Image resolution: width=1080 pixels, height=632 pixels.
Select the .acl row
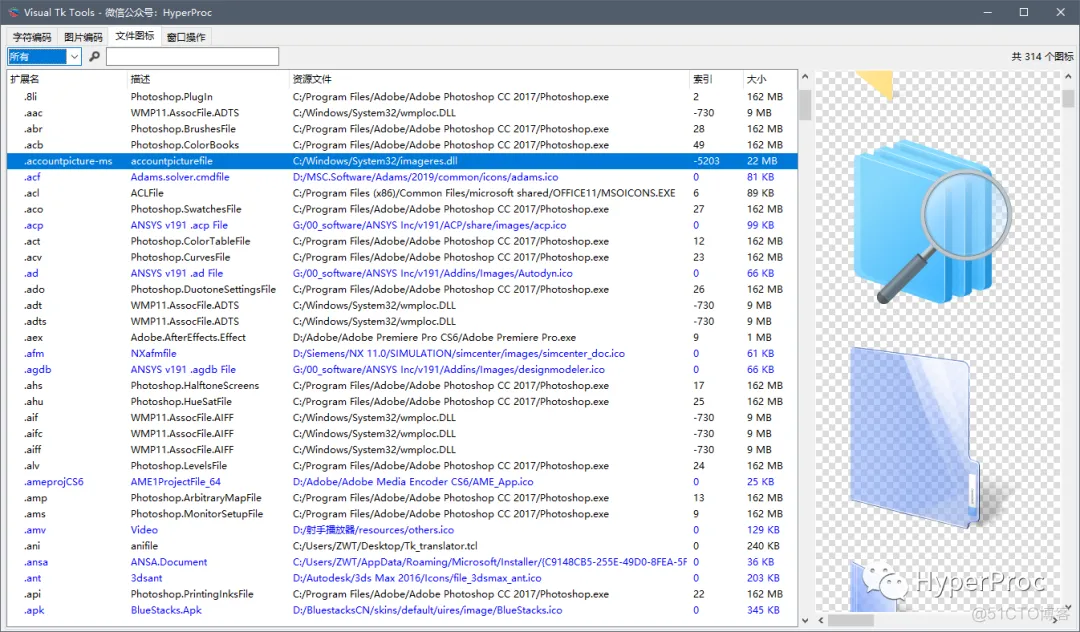(402, 193)
